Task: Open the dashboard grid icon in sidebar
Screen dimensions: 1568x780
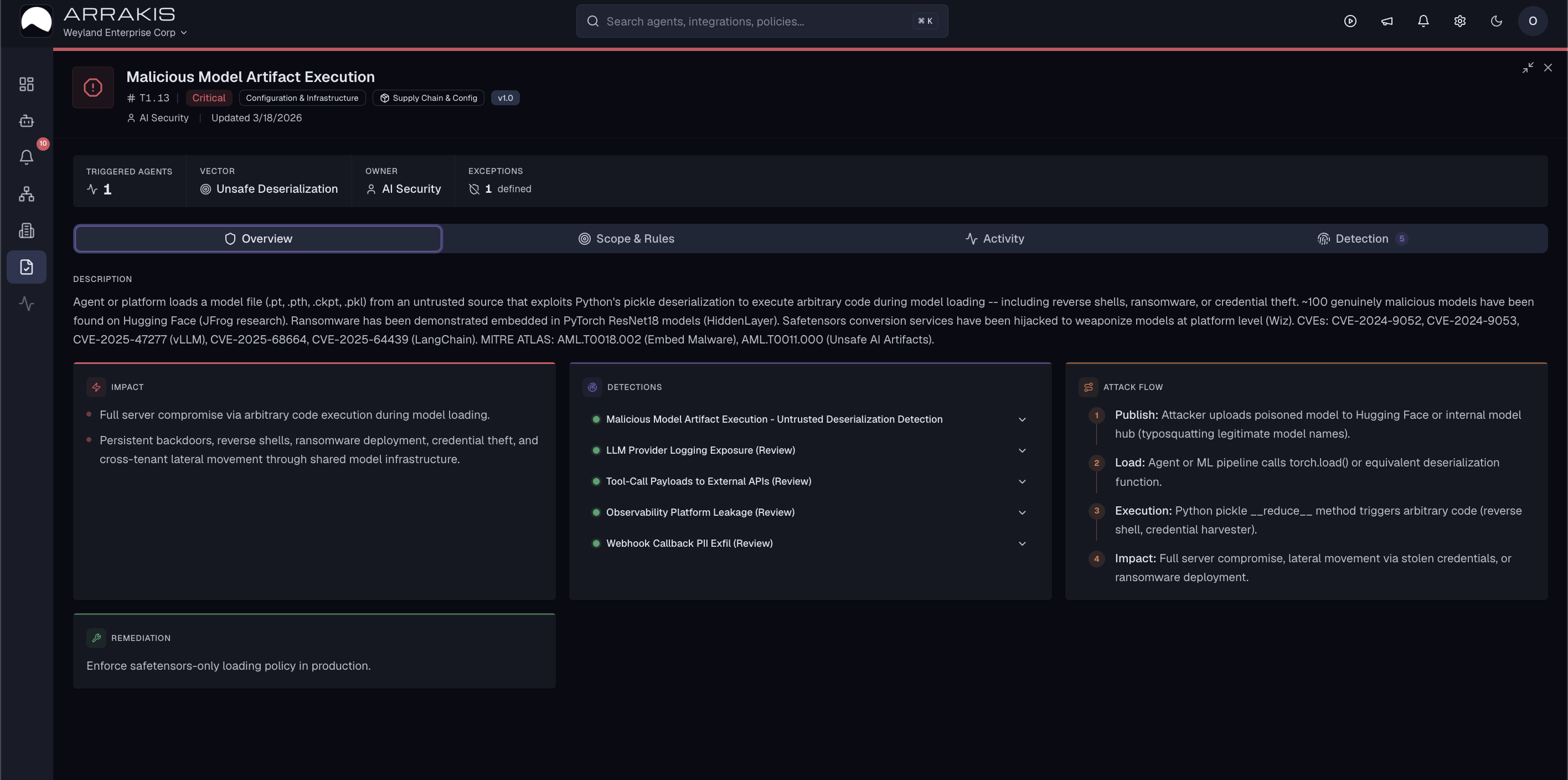Action: 26,84
